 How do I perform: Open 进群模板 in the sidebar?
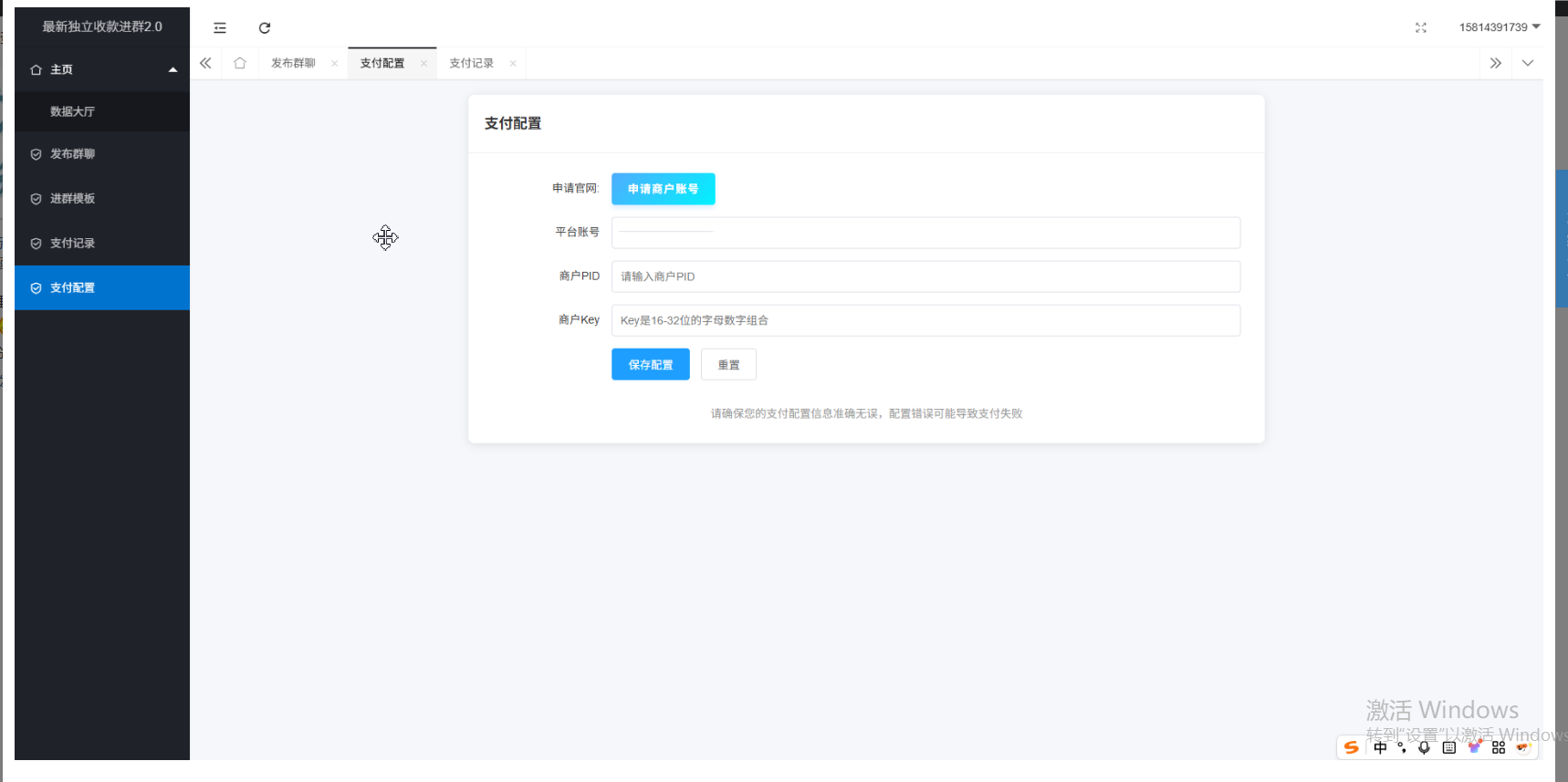[102, 199]
